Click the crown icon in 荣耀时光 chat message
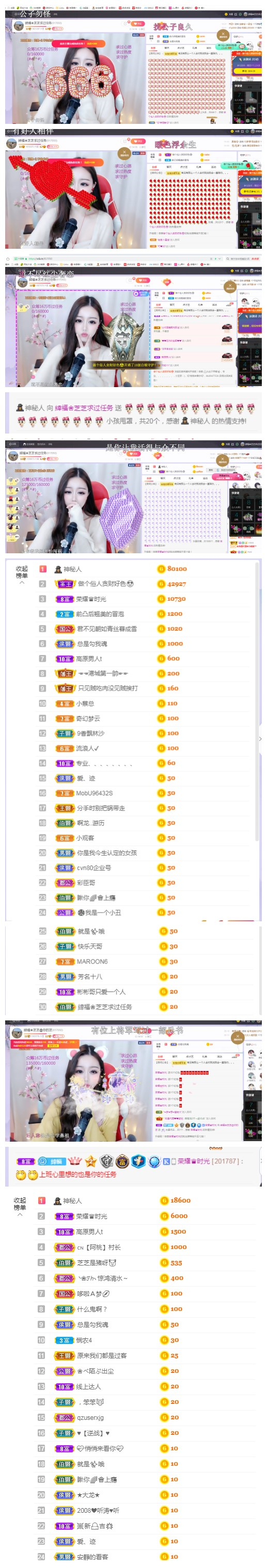This screenshot has height=1568, width=267. click(x=74, y=1161)
